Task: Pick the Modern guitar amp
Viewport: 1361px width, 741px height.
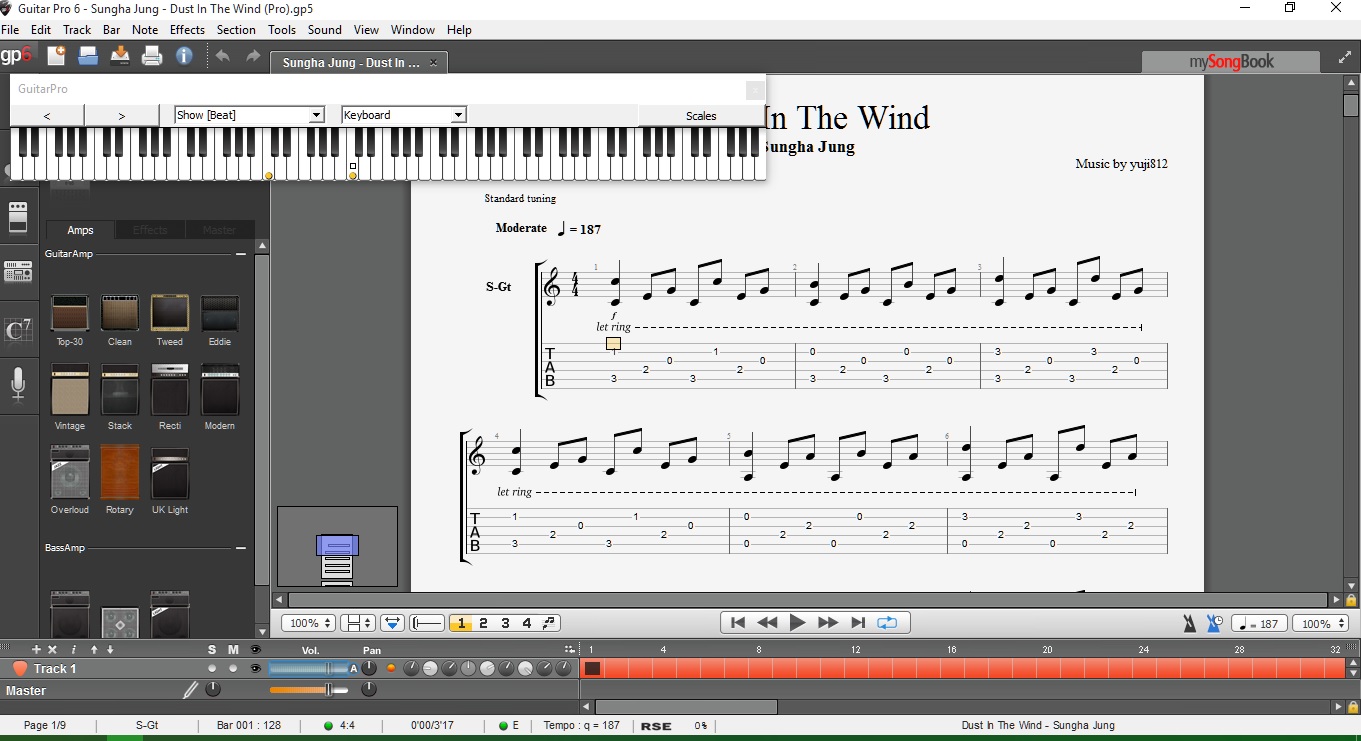Action: 220,390
